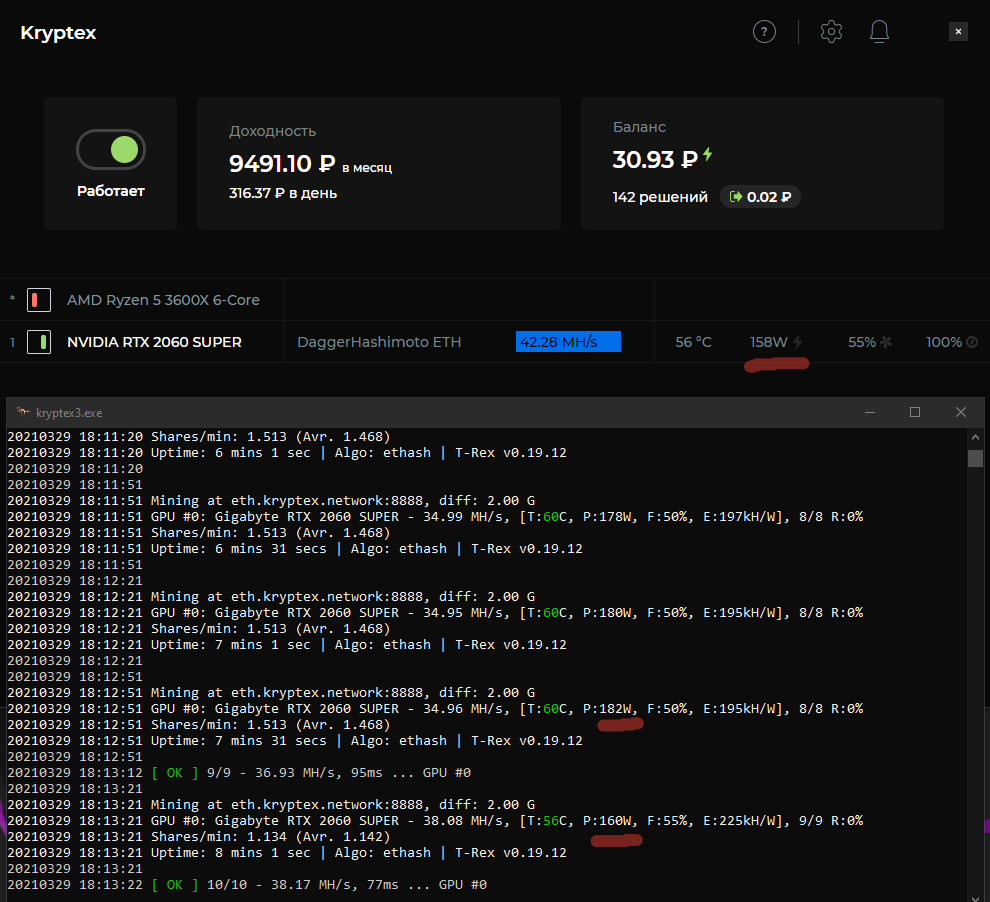Click the console line showing 9/9 - 36.93 MH/s
Viewport: 990px width, 902px height.
pos(239,773)
